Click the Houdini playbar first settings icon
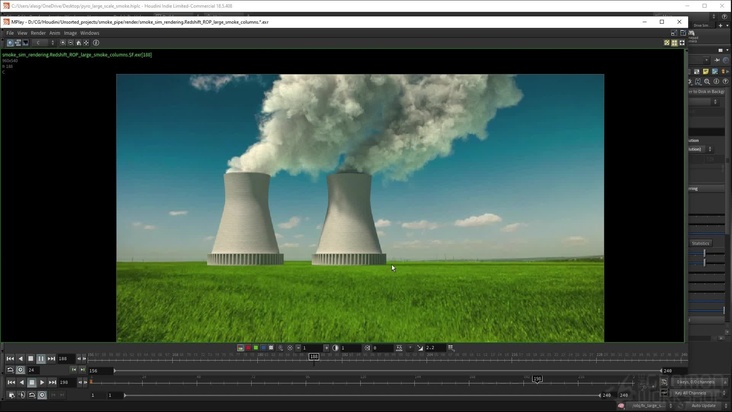This screenshot has width=732, height=412. 11,395
